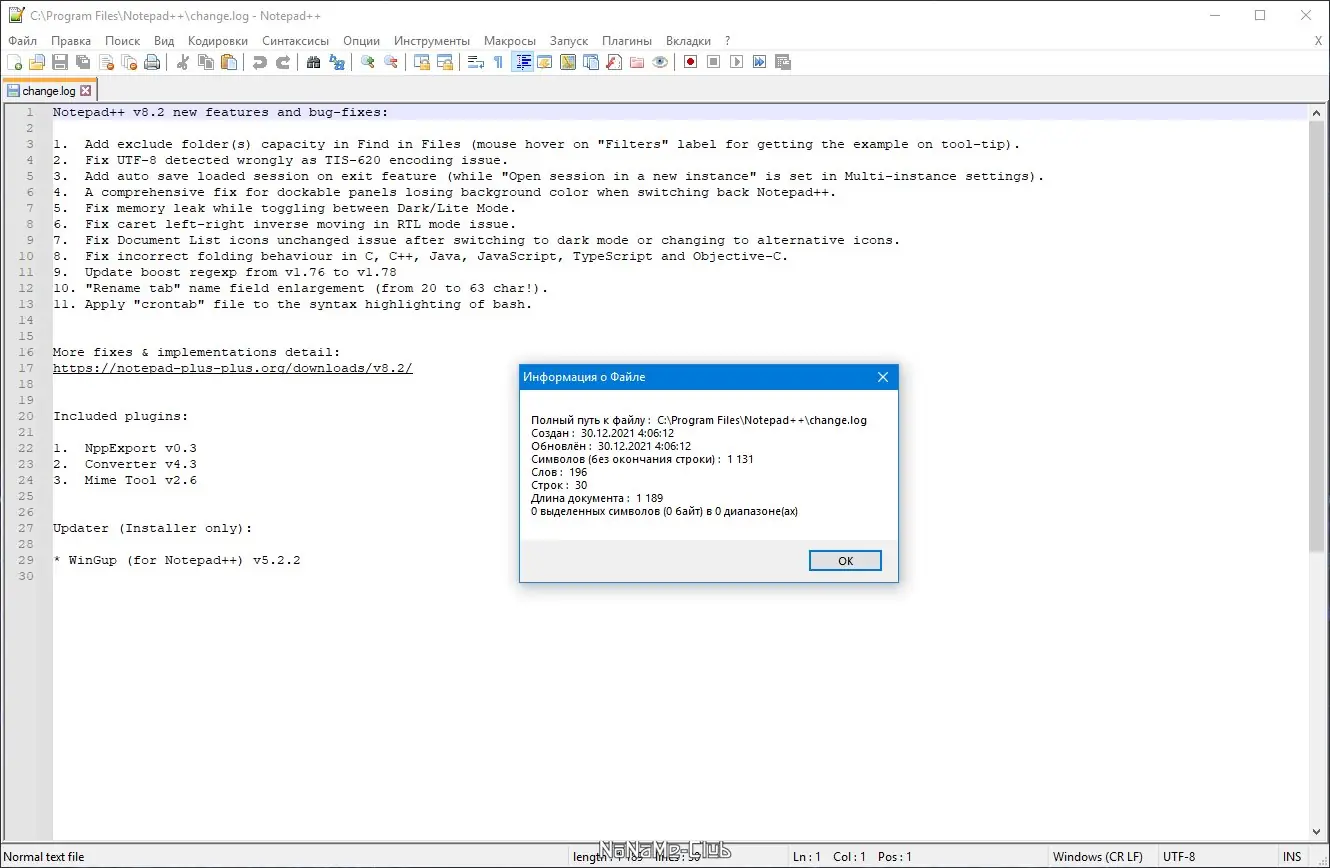
Task: Paste using the clipboard toolbar icon
Action: [229, 62]
